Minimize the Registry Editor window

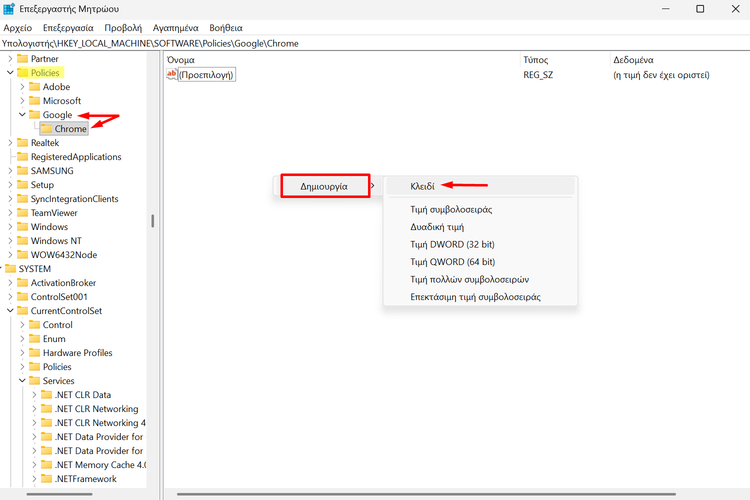665,9
